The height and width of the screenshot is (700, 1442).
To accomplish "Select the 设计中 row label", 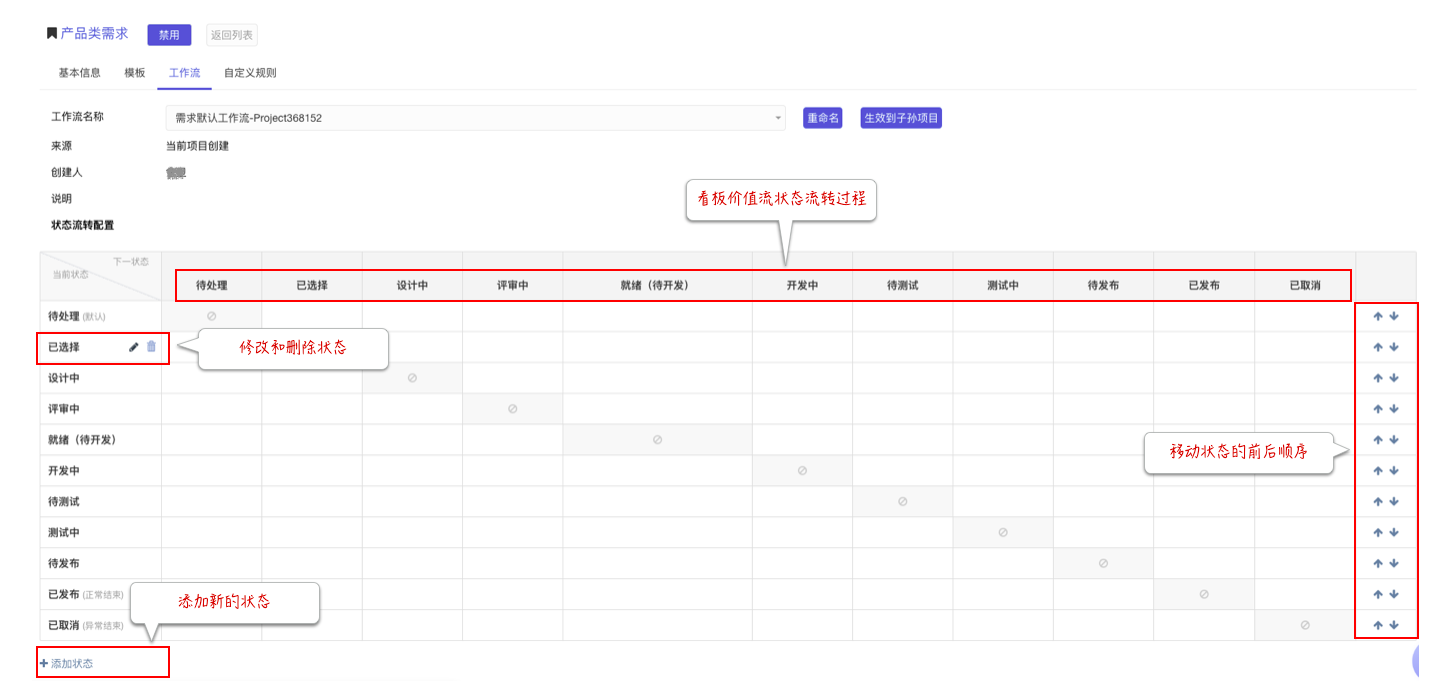I will tap(64, 378).
